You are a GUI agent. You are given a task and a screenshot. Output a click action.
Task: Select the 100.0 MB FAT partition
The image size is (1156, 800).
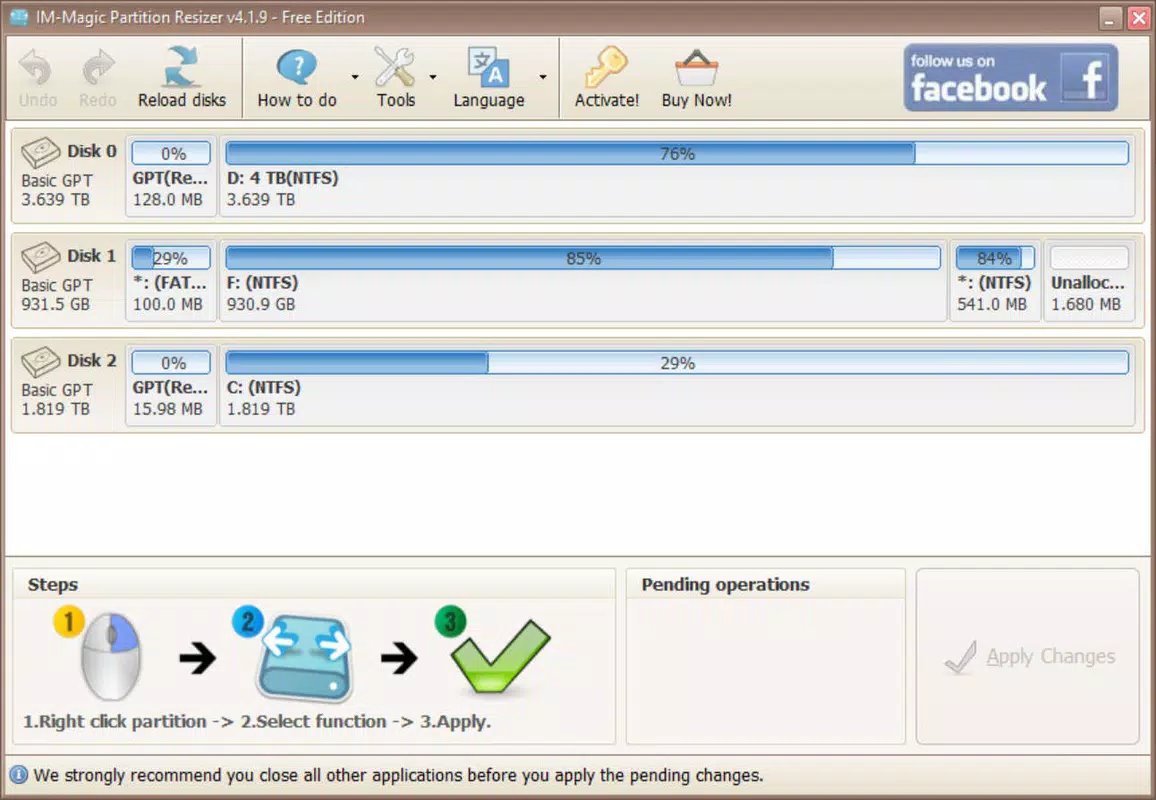click(x=171, y=280)
